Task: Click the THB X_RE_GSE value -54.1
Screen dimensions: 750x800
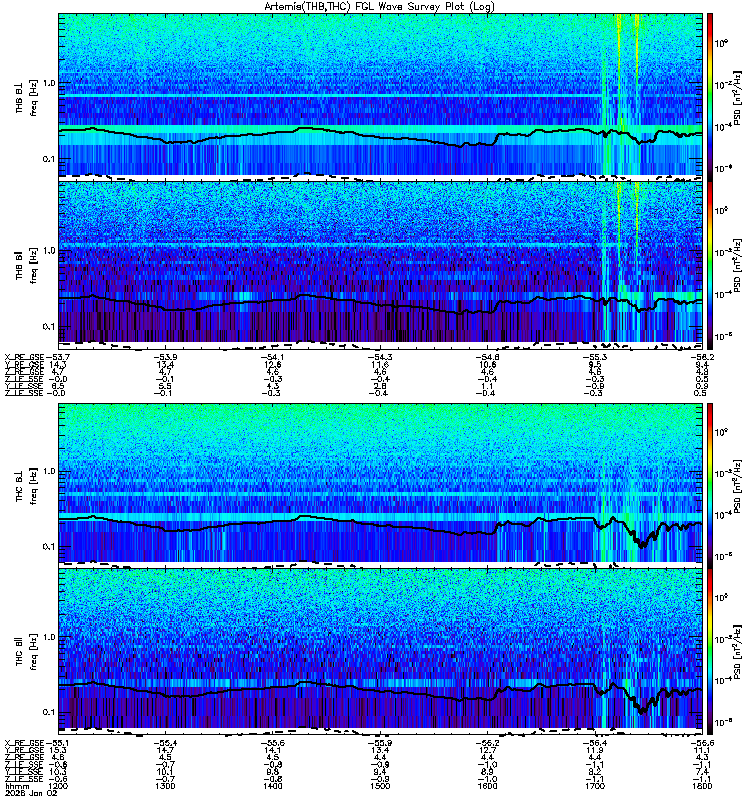Action: 272,357
